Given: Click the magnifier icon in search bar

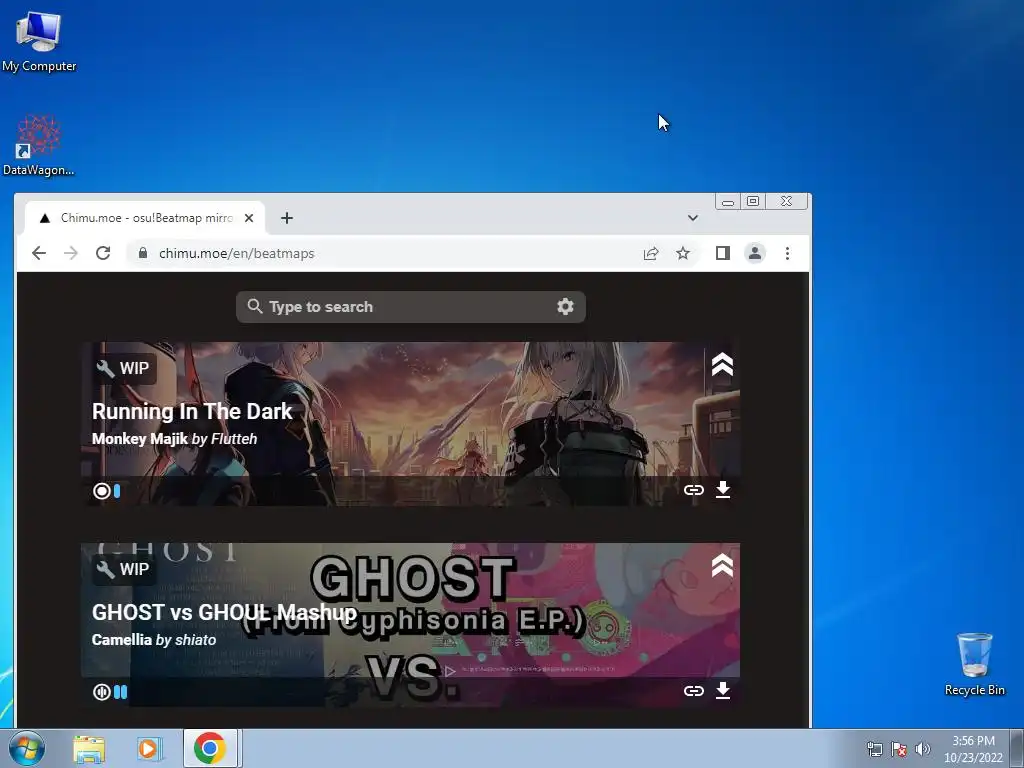Looking at the screenshot, I should tap(255, 306).
